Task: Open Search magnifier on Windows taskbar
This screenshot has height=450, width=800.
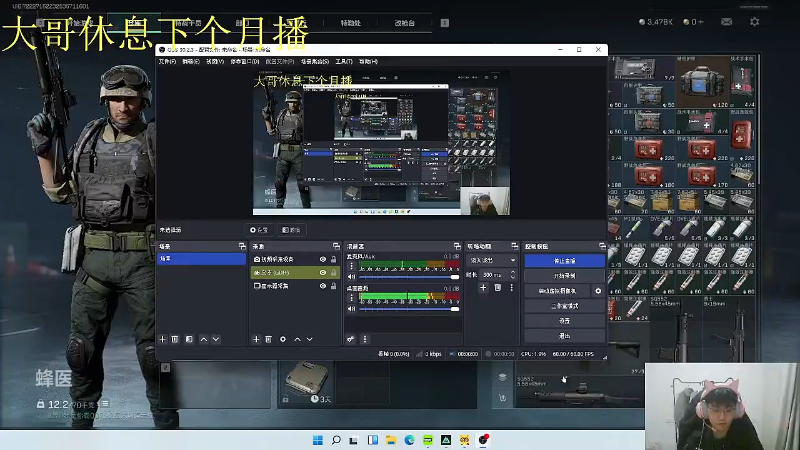Action: [x=336, y=440]
